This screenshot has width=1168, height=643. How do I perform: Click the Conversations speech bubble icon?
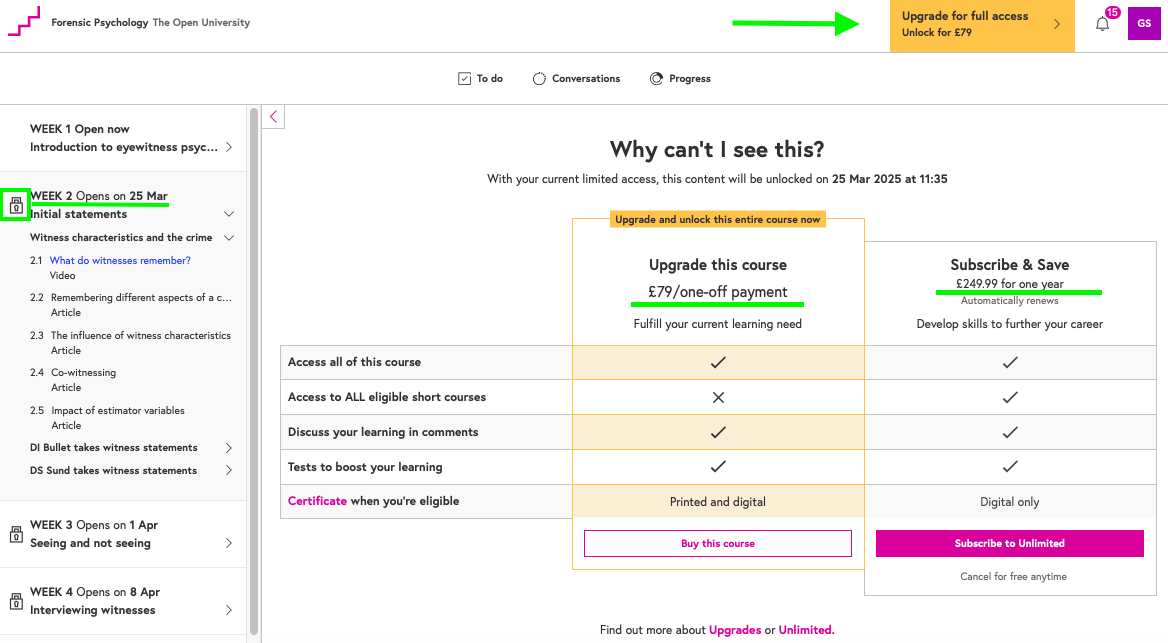click(539, 79)
